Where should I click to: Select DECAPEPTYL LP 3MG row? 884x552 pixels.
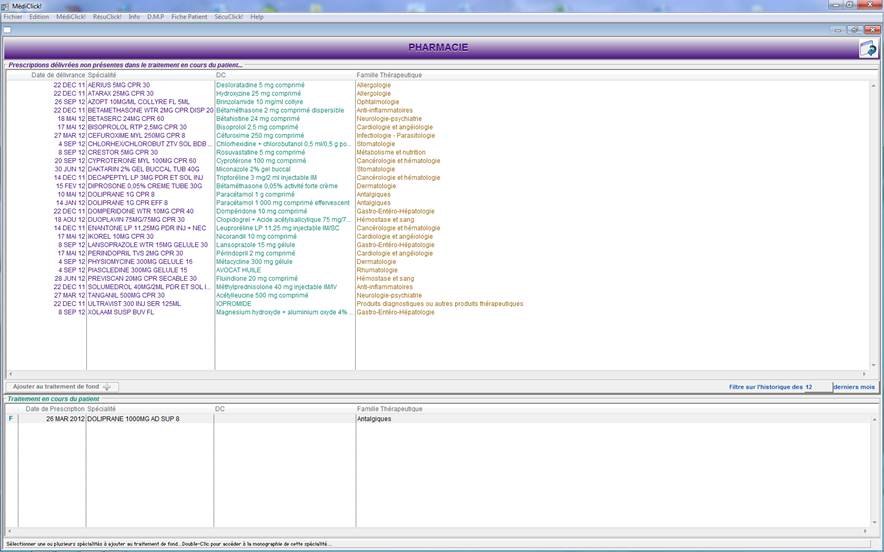click(x=437, y=178)
